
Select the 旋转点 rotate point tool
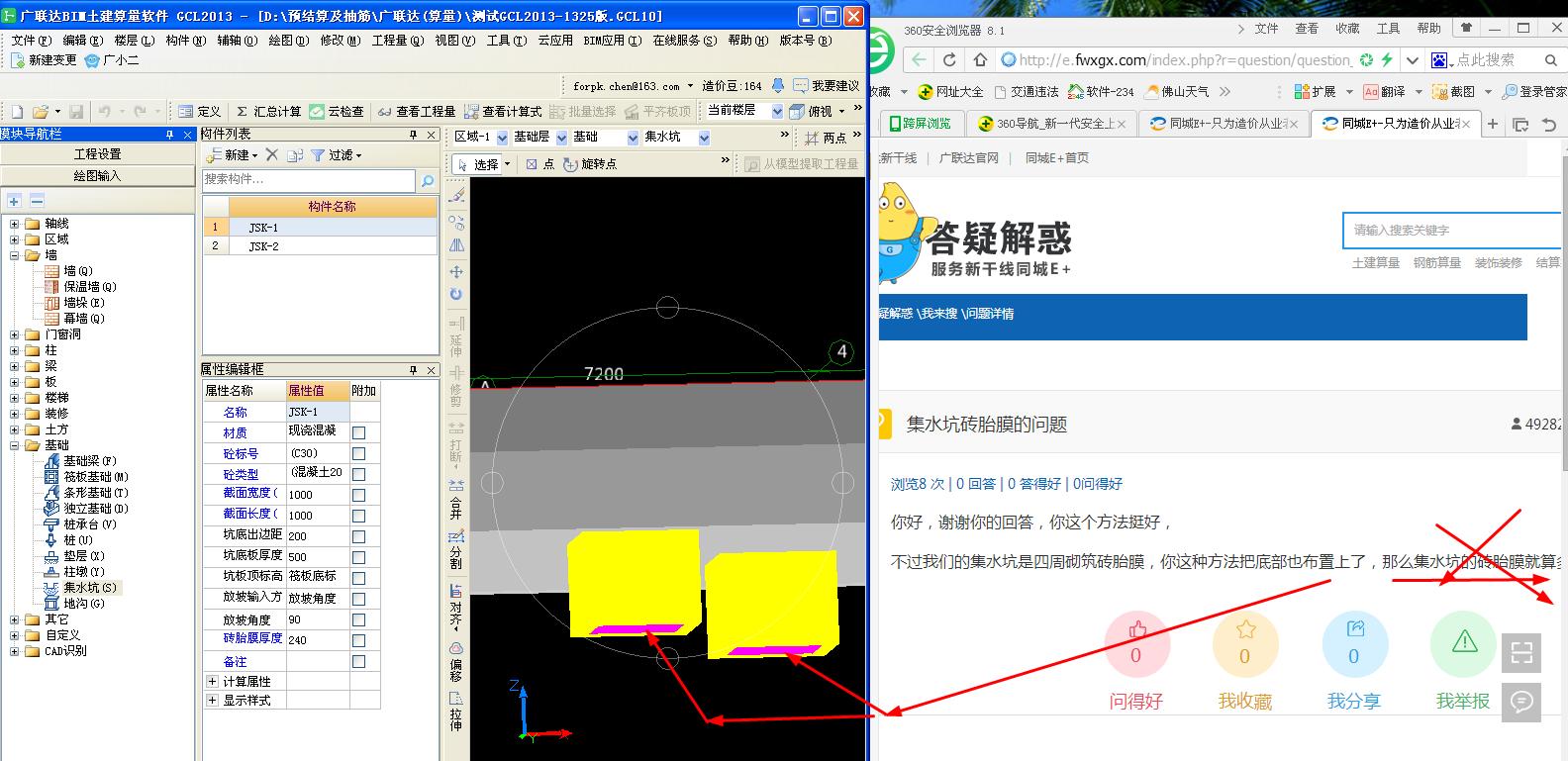point(590,164)
